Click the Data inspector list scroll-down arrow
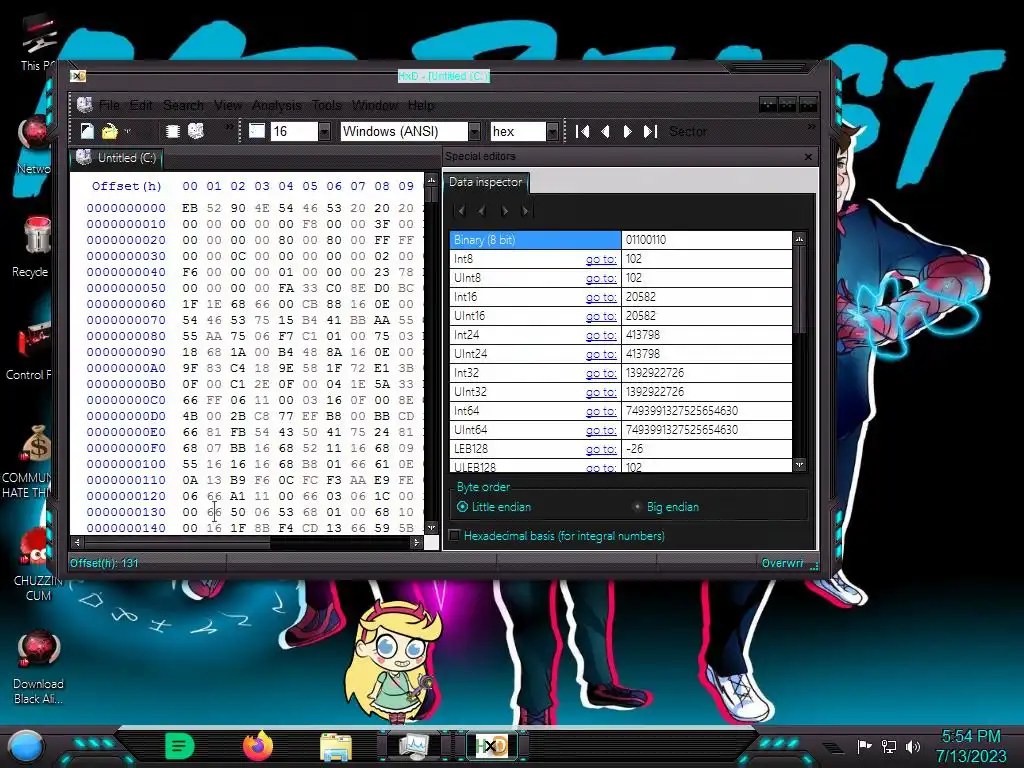Screen dimensions: 1024x768 coord(800,465)
